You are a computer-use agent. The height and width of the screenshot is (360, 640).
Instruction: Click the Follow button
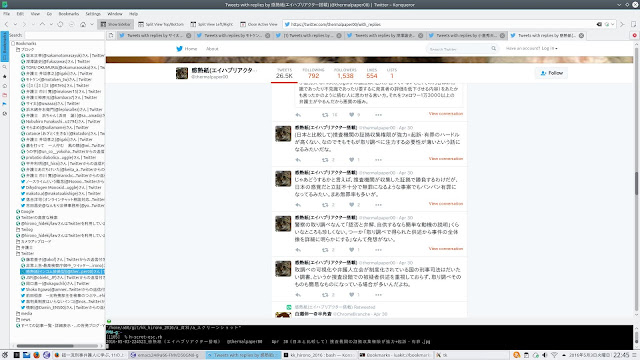[x=551, y=73]
